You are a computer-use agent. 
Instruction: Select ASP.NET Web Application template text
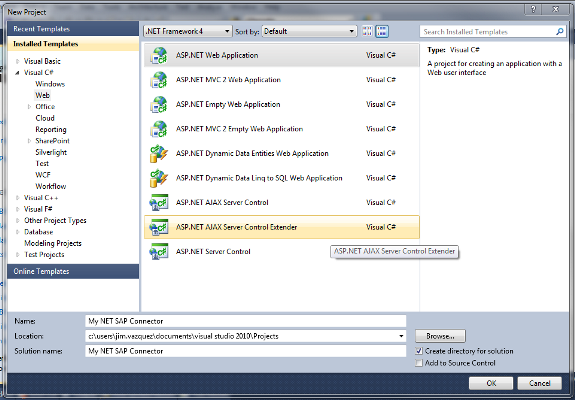click(x=217, y=55)
